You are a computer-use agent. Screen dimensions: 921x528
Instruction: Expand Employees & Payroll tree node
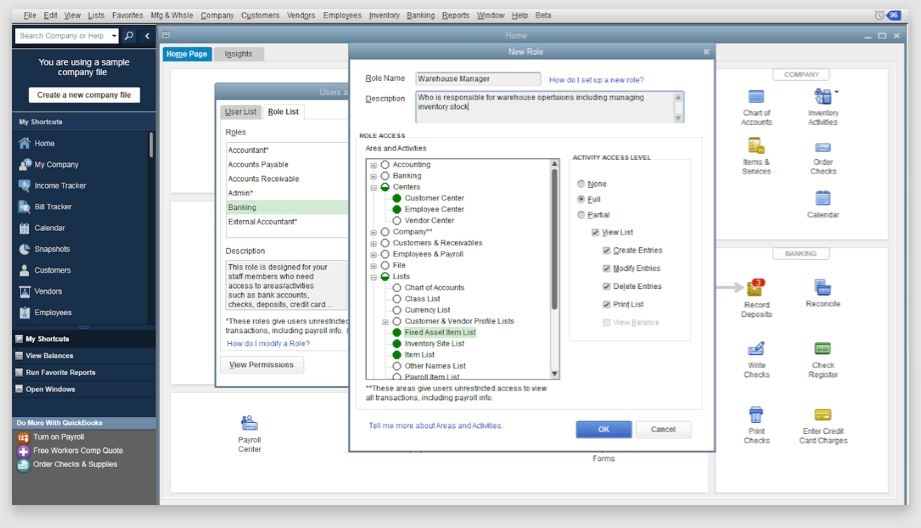pos(374,254)
